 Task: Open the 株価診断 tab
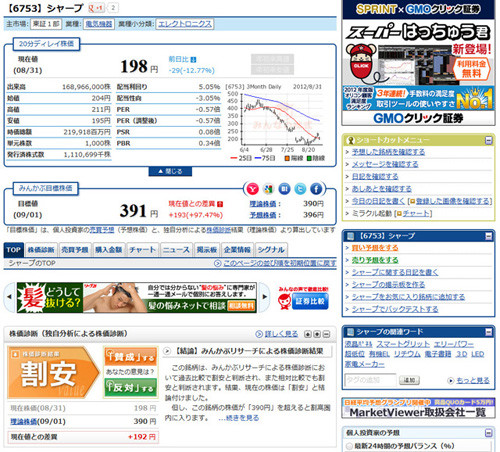click(41, 250)
